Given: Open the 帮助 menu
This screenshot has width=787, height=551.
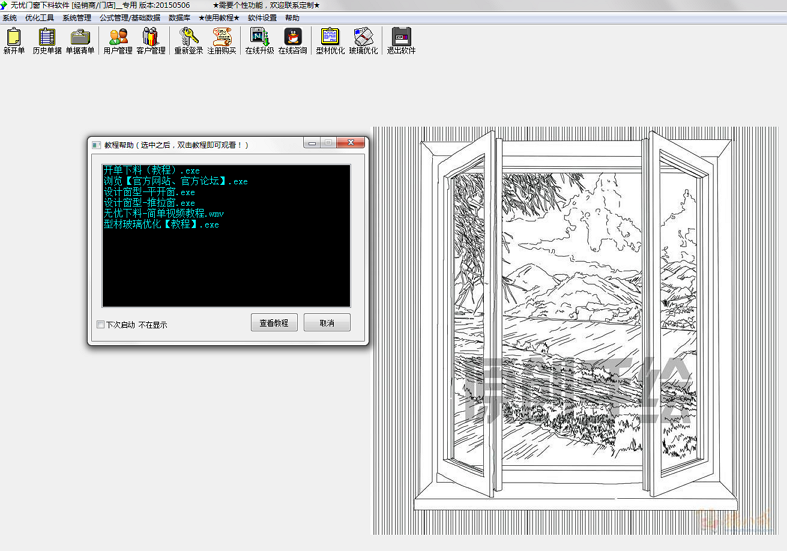Looking at the screenshot, I should pyautogui.click(x=292, y=18).
